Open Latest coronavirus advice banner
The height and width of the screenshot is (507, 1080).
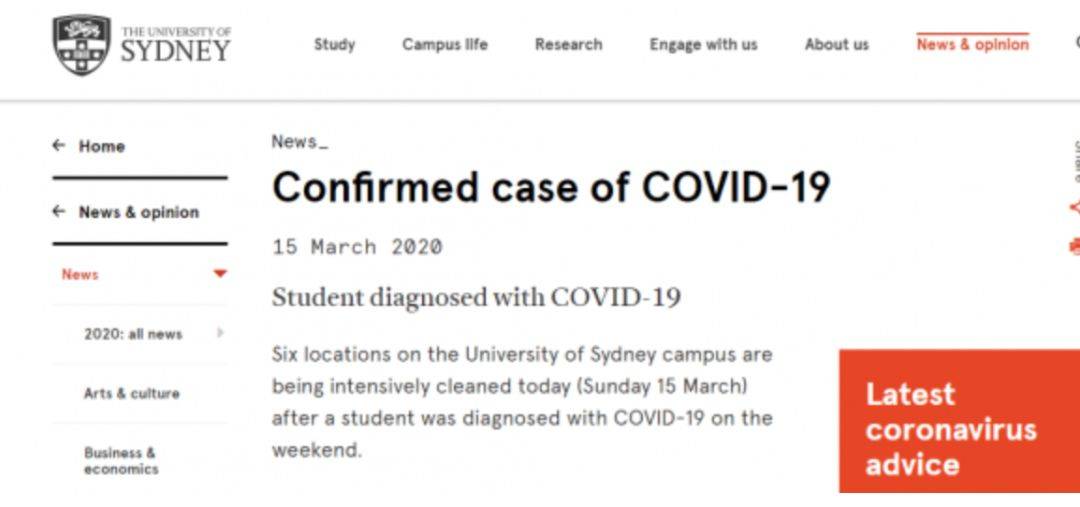coord(959,421)
